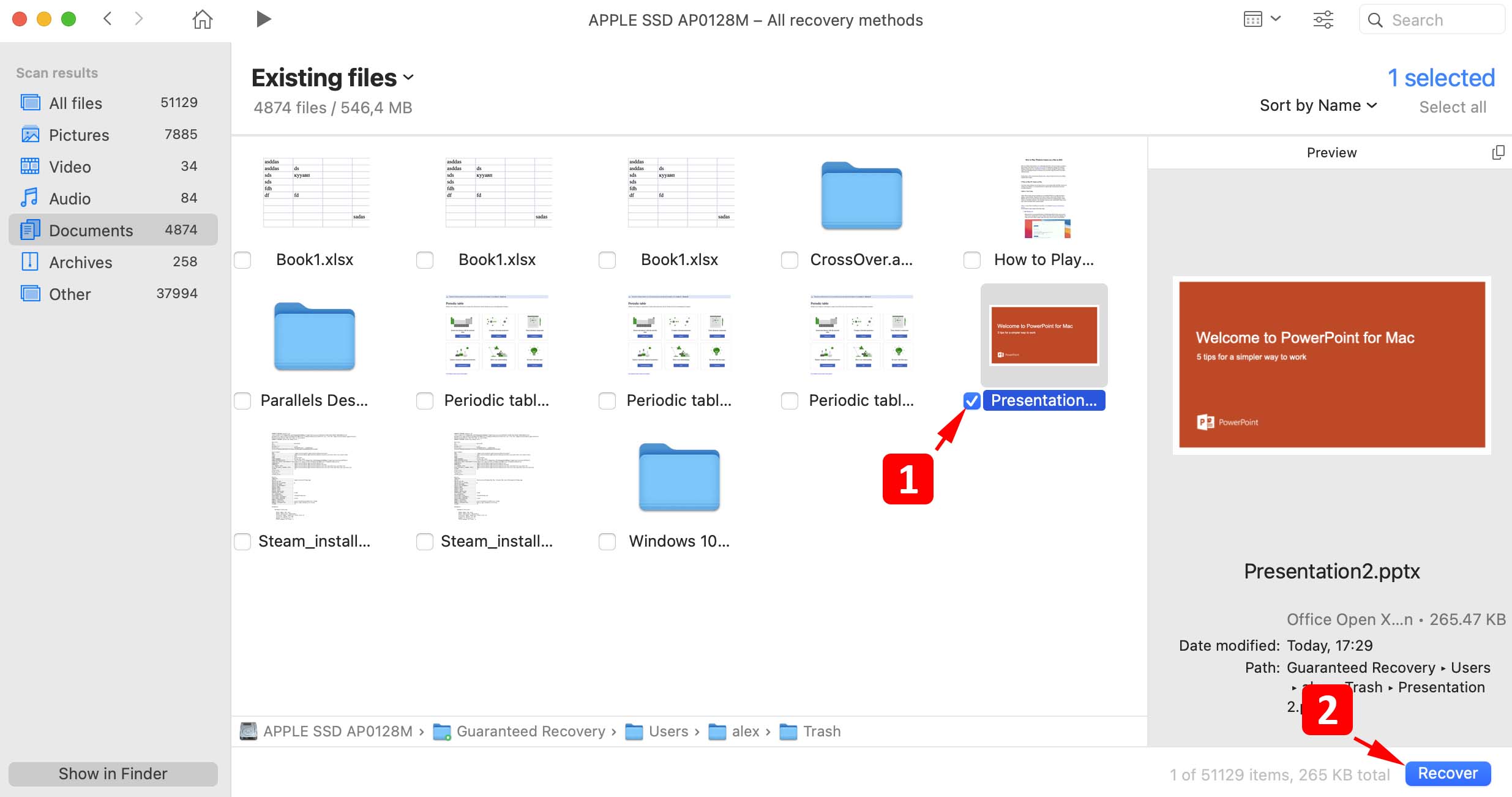
Task: Select the first Steam_install... thumbnail
Action: coord(313,476)
